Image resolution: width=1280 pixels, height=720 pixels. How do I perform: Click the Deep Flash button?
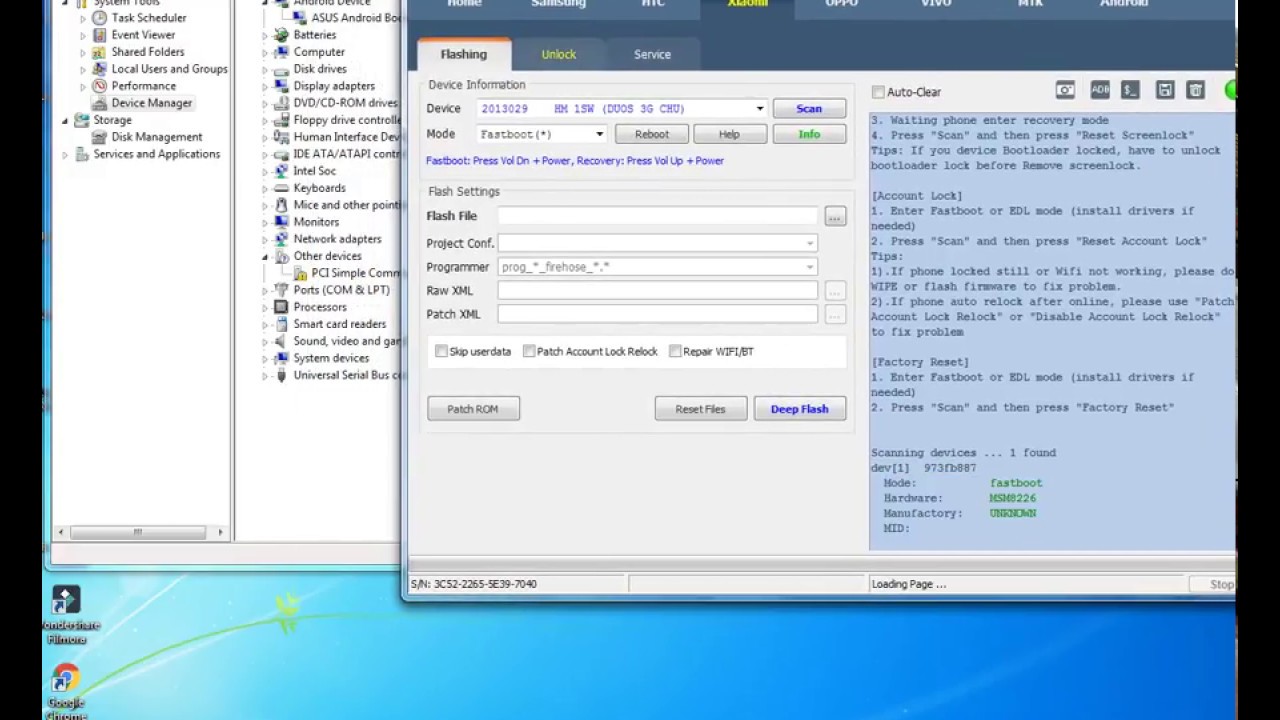point(799,409)
